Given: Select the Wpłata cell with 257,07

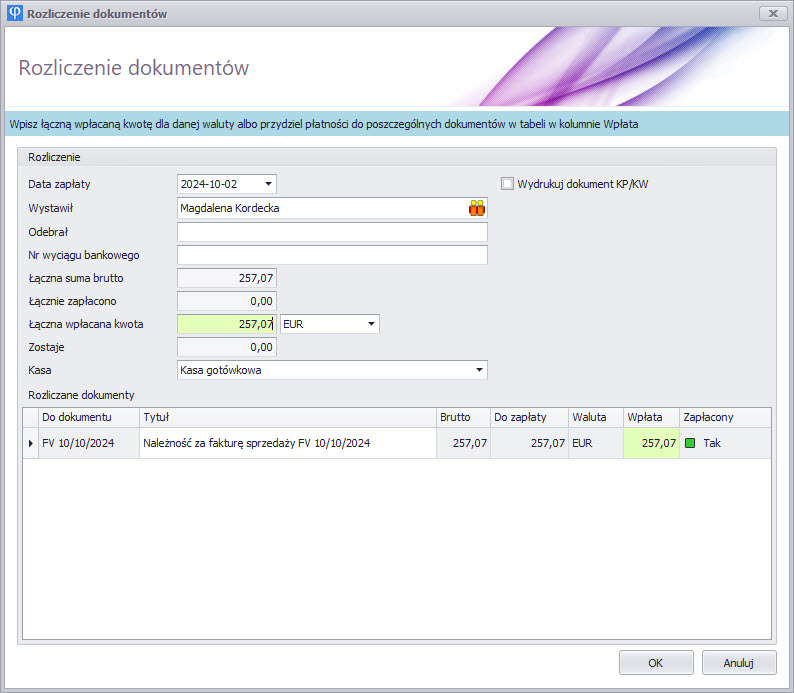Looking at the screenshot, I should point(650,443).
